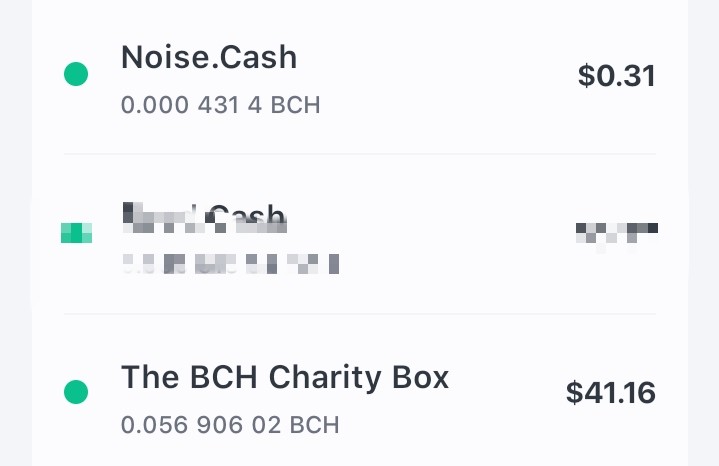Click the BCH unit label under Noise.Cash
This screenshot has width=719, height=466.
295,105
